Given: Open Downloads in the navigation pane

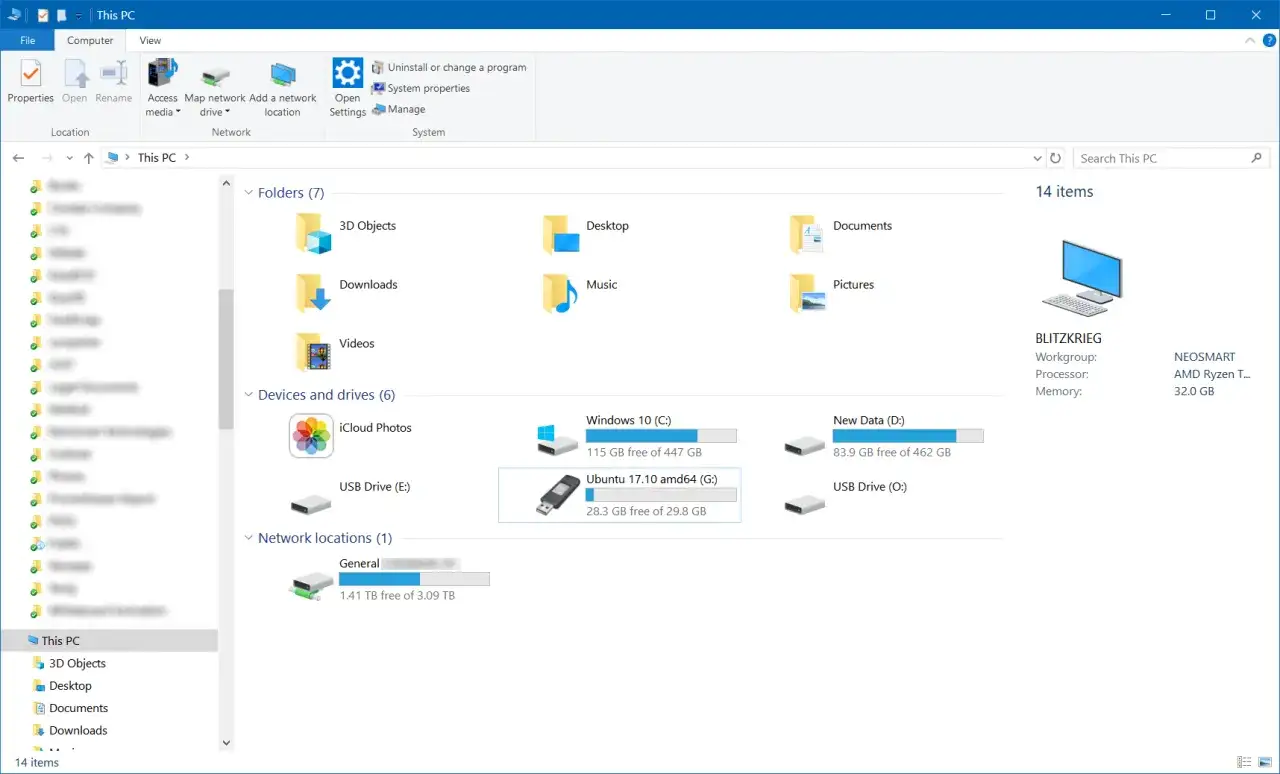Looking at the screenshot, I should point(78,730).
